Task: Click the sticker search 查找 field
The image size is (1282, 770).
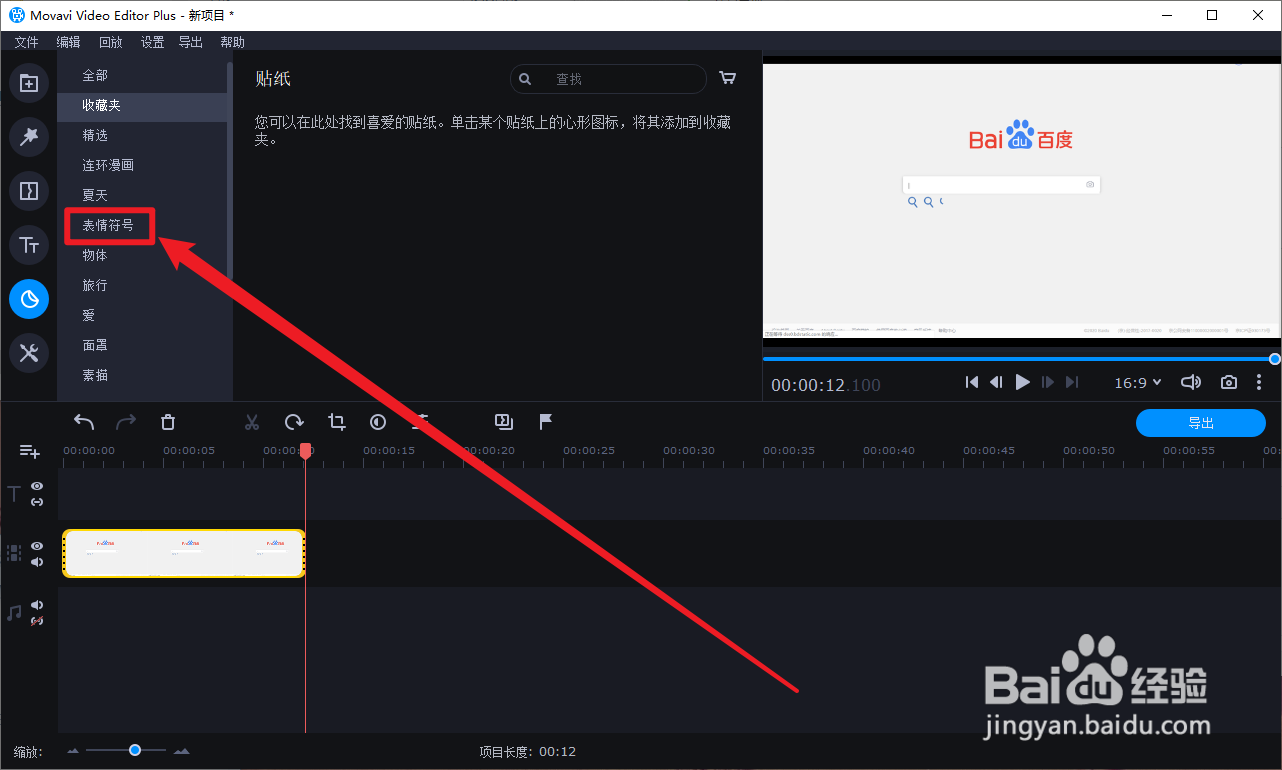Action: pos(608,79)
